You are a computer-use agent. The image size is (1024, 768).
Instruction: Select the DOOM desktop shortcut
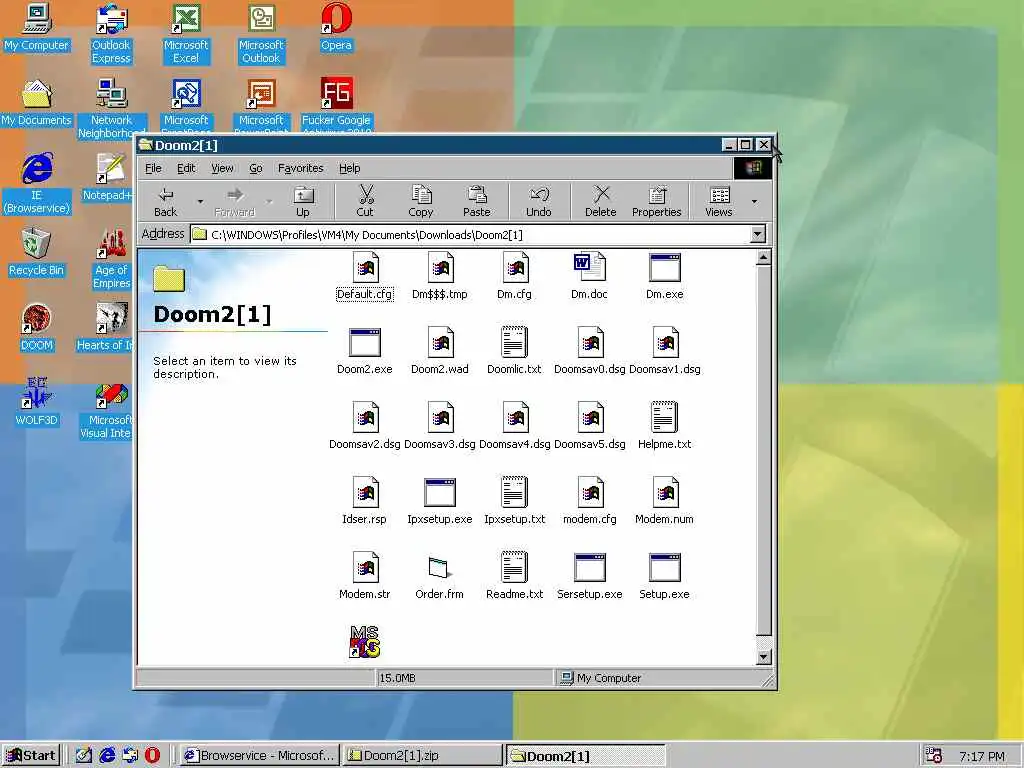click(36, 328)
